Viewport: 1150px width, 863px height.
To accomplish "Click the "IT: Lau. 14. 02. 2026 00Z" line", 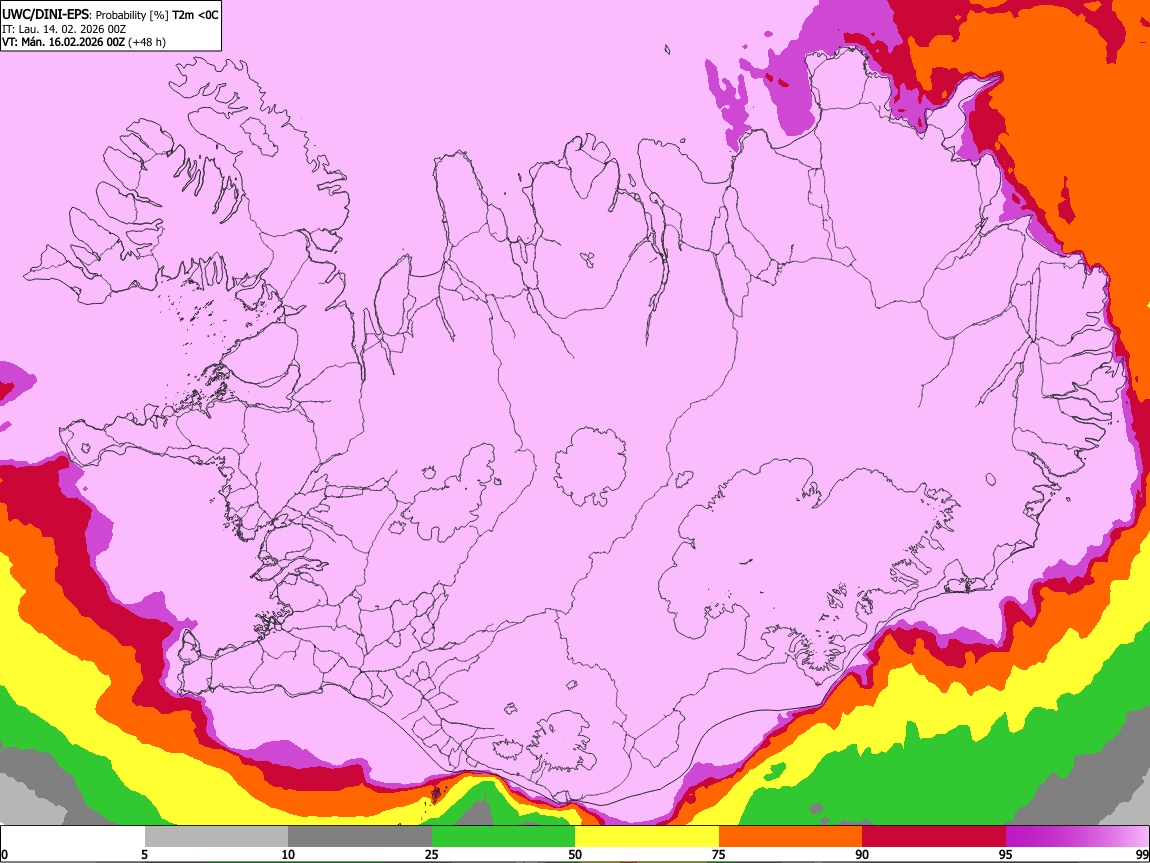I will click(x=64, y=29).
